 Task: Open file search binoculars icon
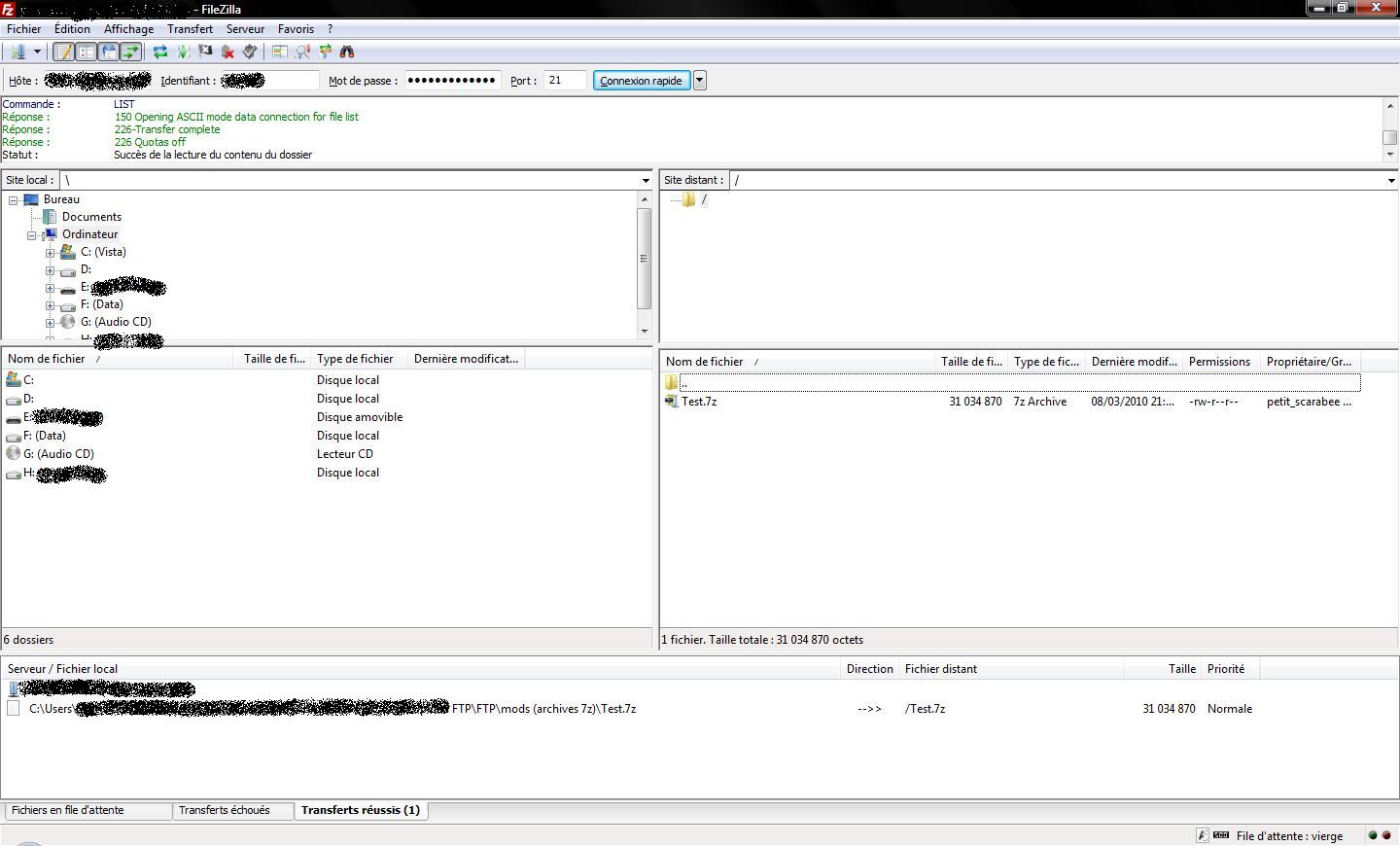(347, 52)
